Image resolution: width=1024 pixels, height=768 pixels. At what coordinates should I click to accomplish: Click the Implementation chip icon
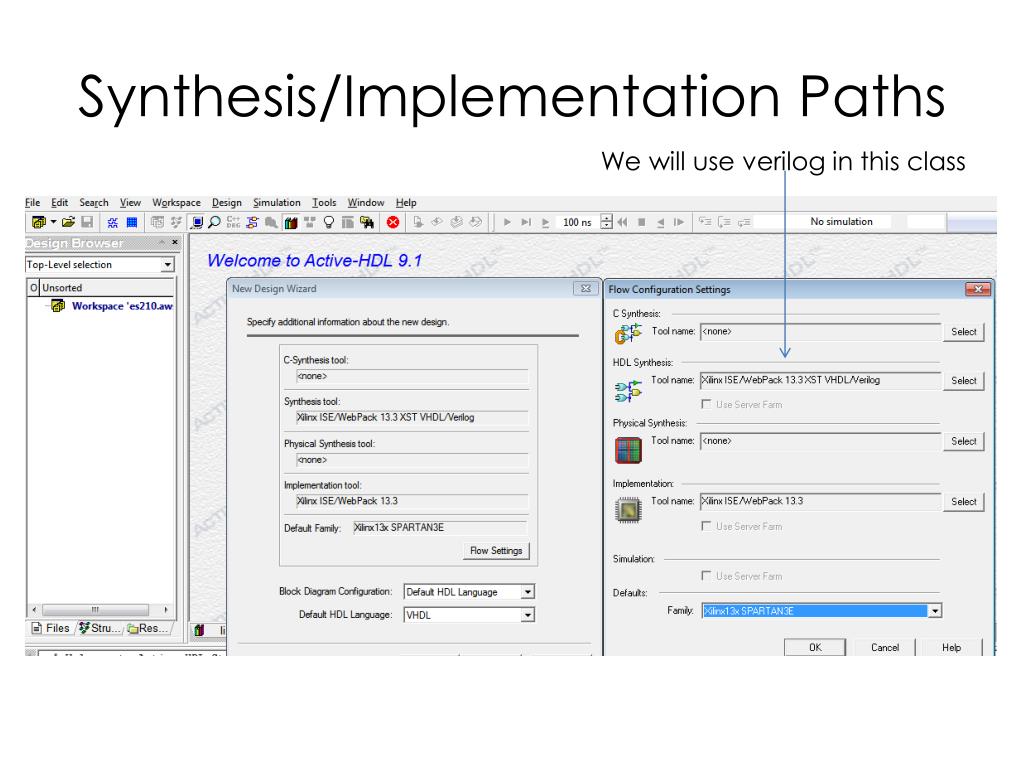[x=628, y=510]
